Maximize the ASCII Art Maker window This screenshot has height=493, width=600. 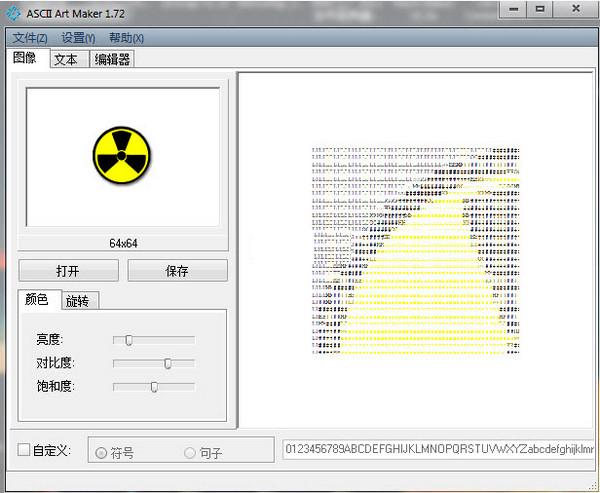tap(540, 9)
